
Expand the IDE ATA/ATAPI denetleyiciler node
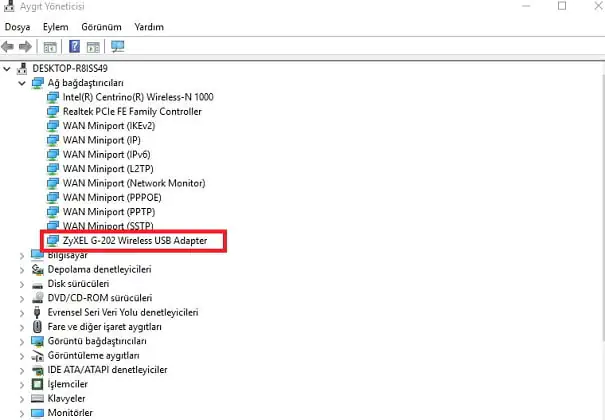[22, 371]
